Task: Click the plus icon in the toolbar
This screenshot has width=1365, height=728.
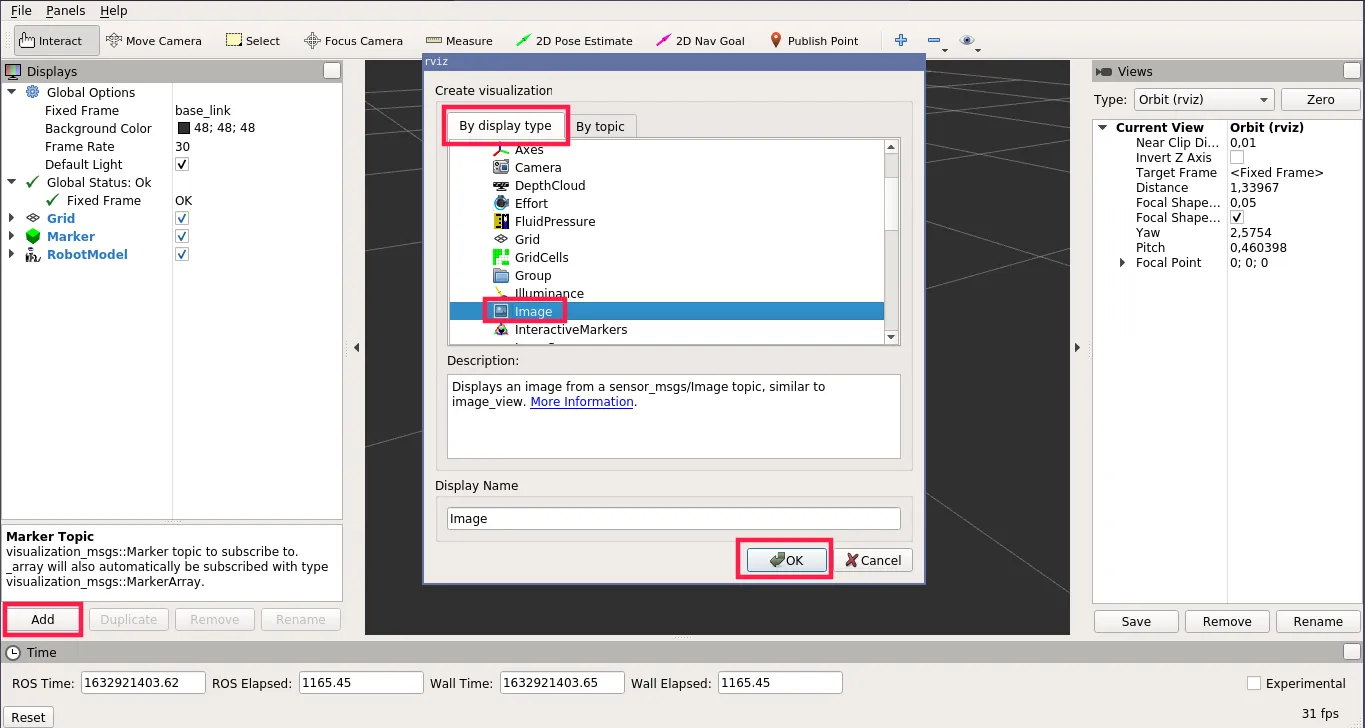Action: pos(899,40)
